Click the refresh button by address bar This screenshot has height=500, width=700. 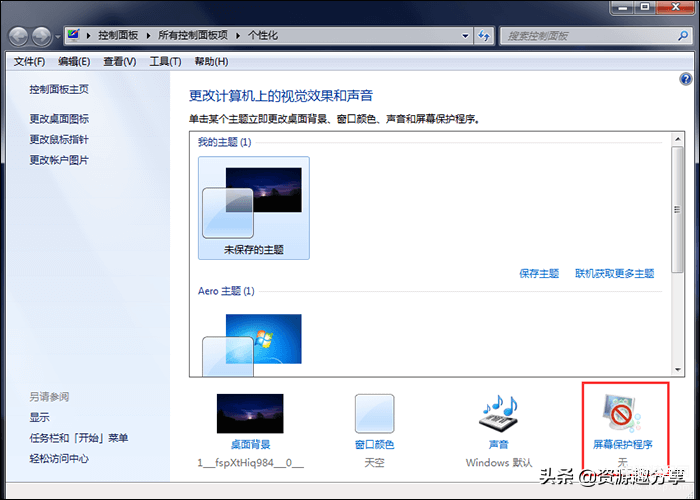point(484,36)
